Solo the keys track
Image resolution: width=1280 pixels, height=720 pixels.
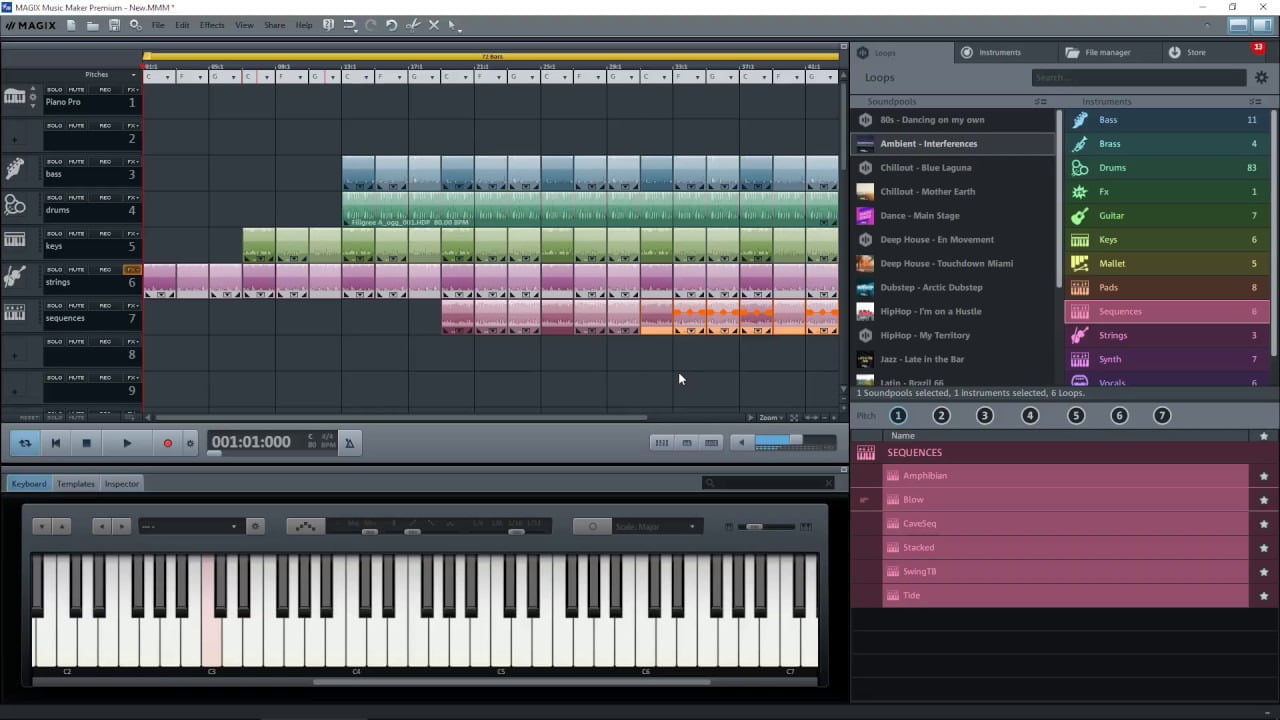(x=54, y=234)
